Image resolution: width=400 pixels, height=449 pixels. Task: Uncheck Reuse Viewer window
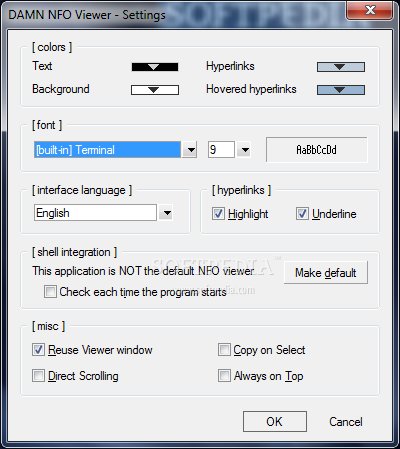[x=38, y=350]
